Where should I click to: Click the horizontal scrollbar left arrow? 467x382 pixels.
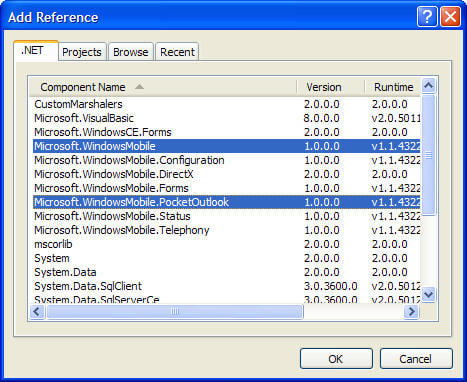[37, 312]
